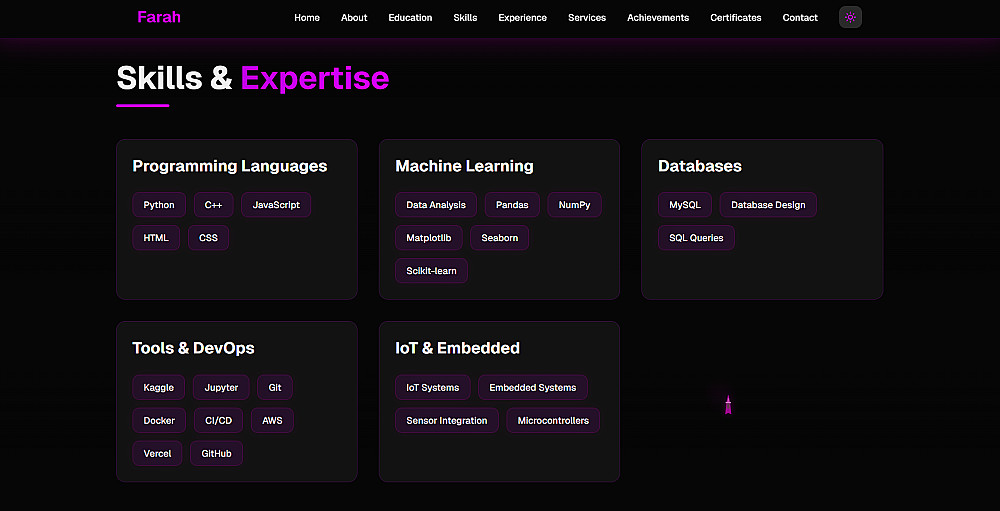Viewport: 1000px width, 511px height.
Task: Navigate to Education in the navbar
Action: [x=410, y=18]
